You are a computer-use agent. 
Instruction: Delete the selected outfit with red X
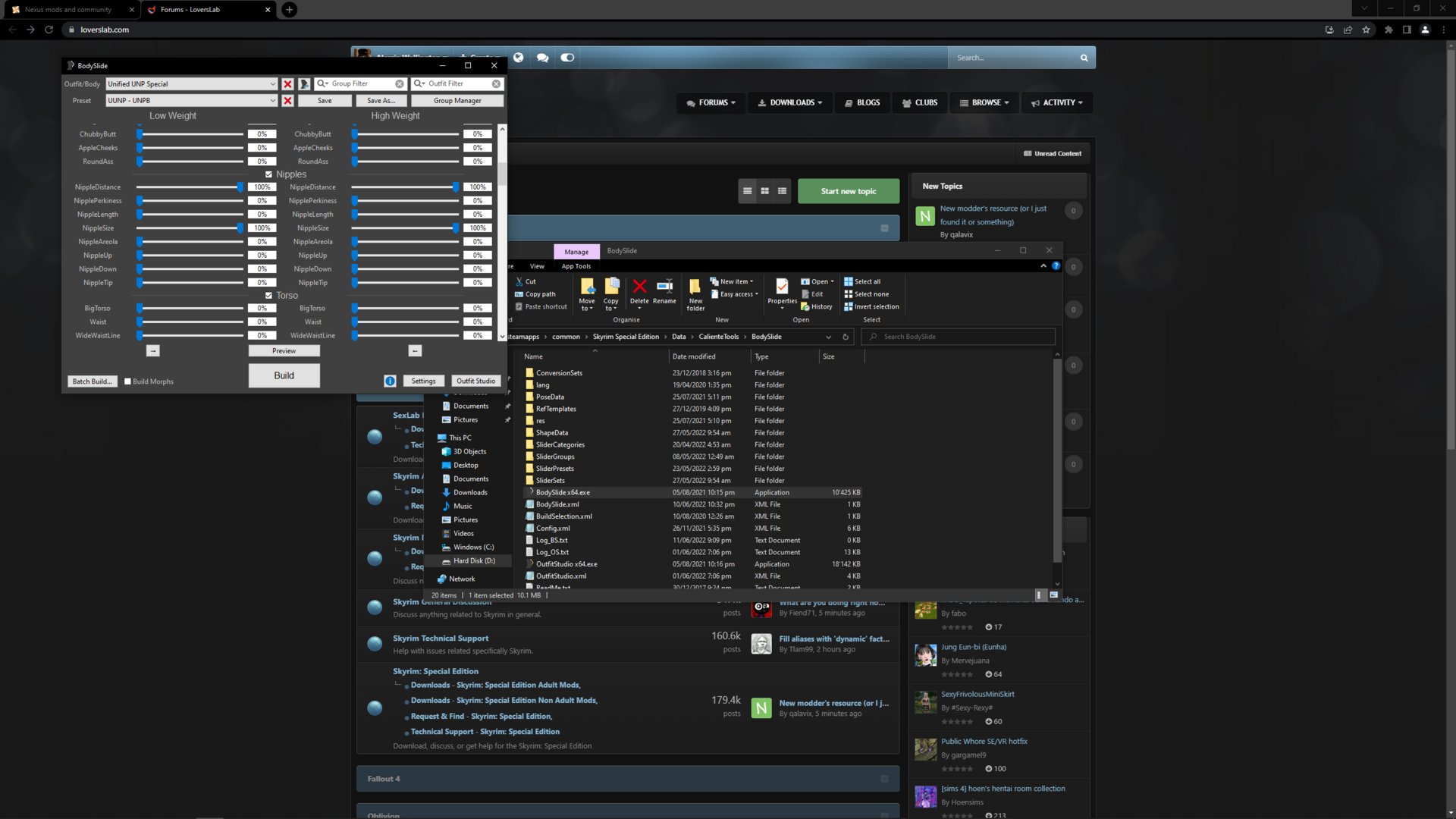(x=287, y=84)
